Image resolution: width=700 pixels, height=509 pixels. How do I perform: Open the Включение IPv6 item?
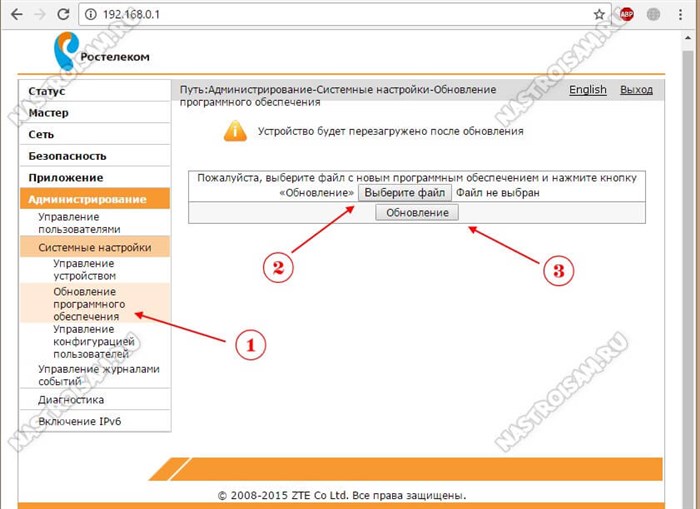tap(79, 421)
